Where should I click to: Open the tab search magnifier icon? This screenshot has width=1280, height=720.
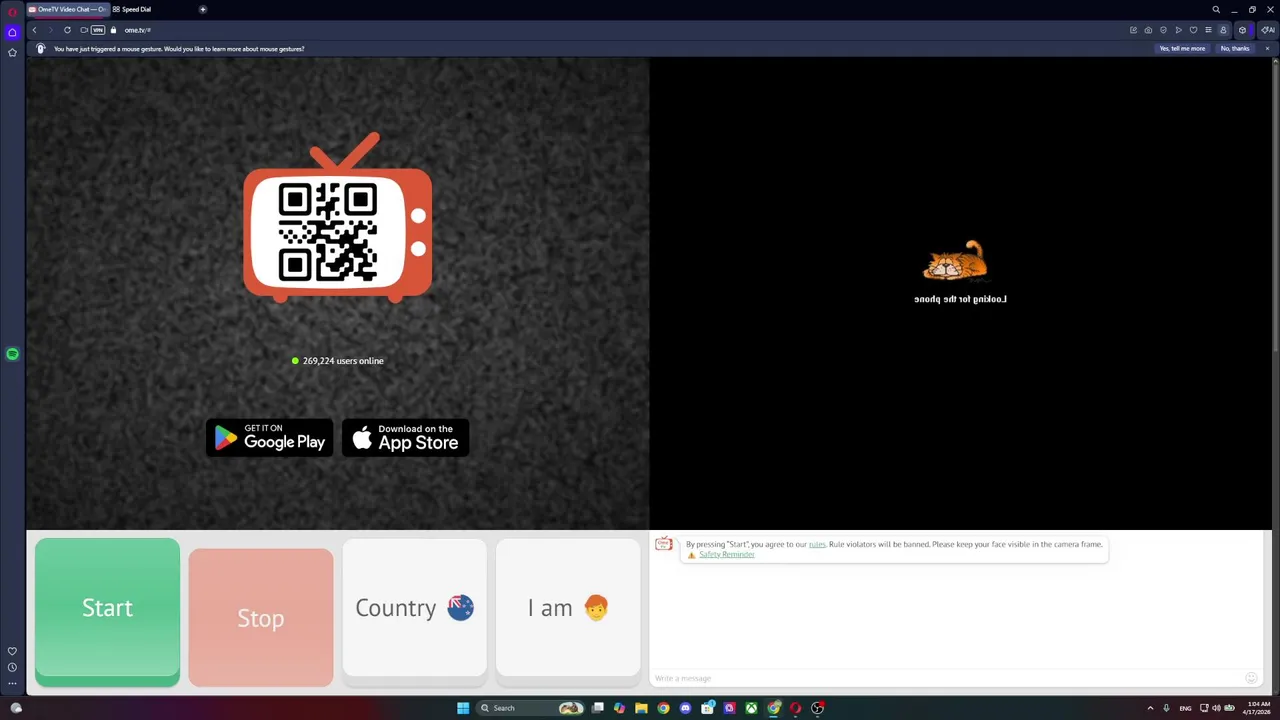(1216, 9)
